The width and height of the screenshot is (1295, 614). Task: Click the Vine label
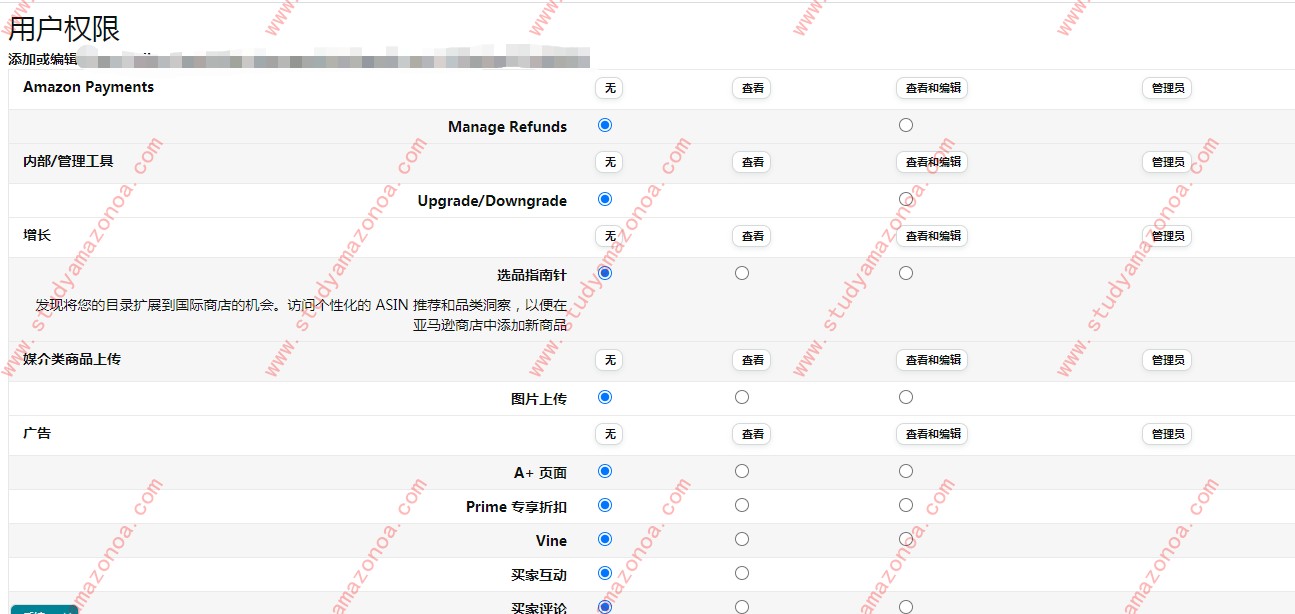pyautogui.click(x=551, y=541)
